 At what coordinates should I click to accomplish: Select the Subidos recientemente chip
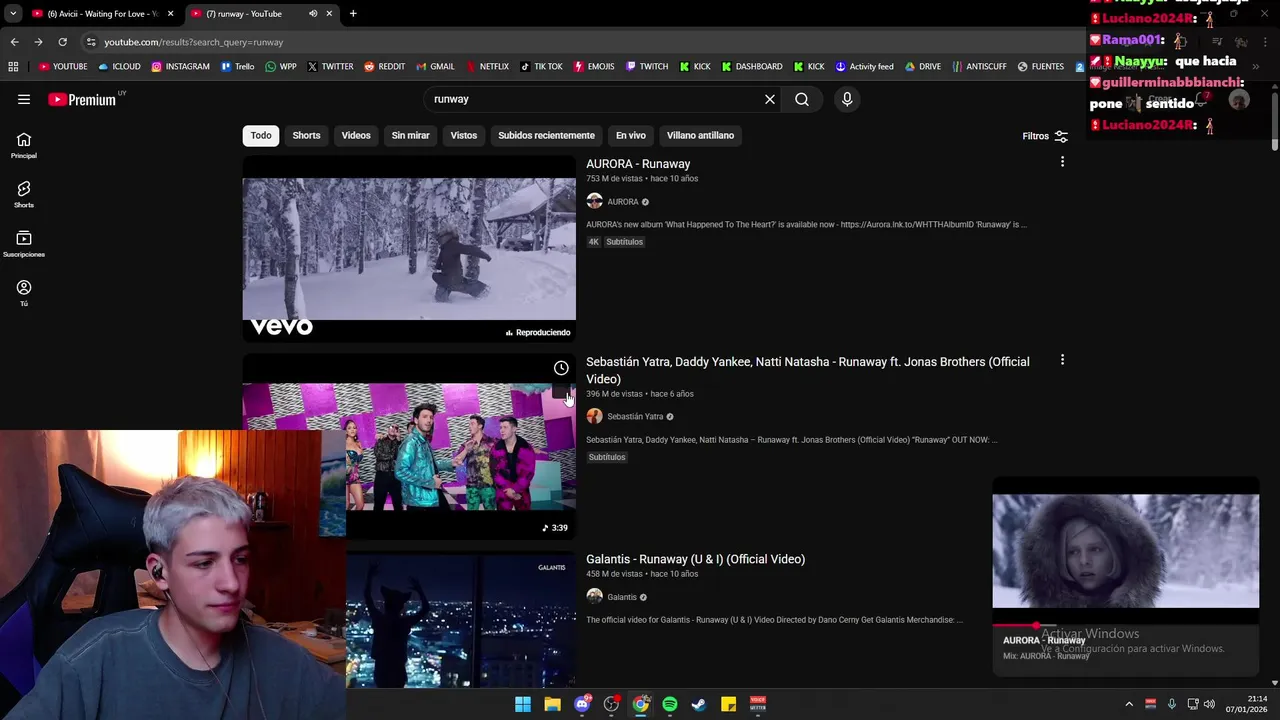(546, 135)
